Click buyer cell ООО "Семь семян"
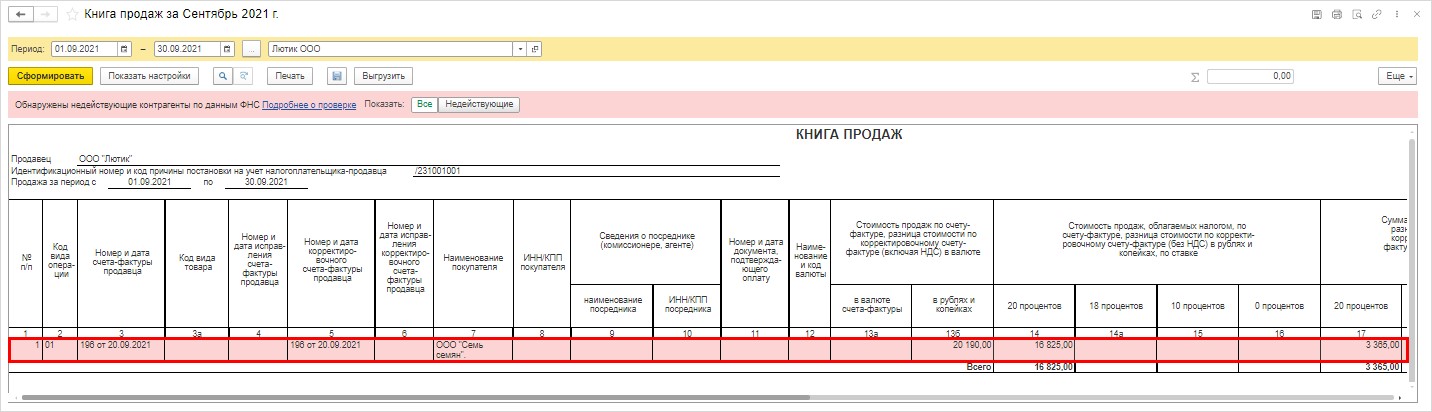This screenshot has width=1432, height=412. [473, 350]
